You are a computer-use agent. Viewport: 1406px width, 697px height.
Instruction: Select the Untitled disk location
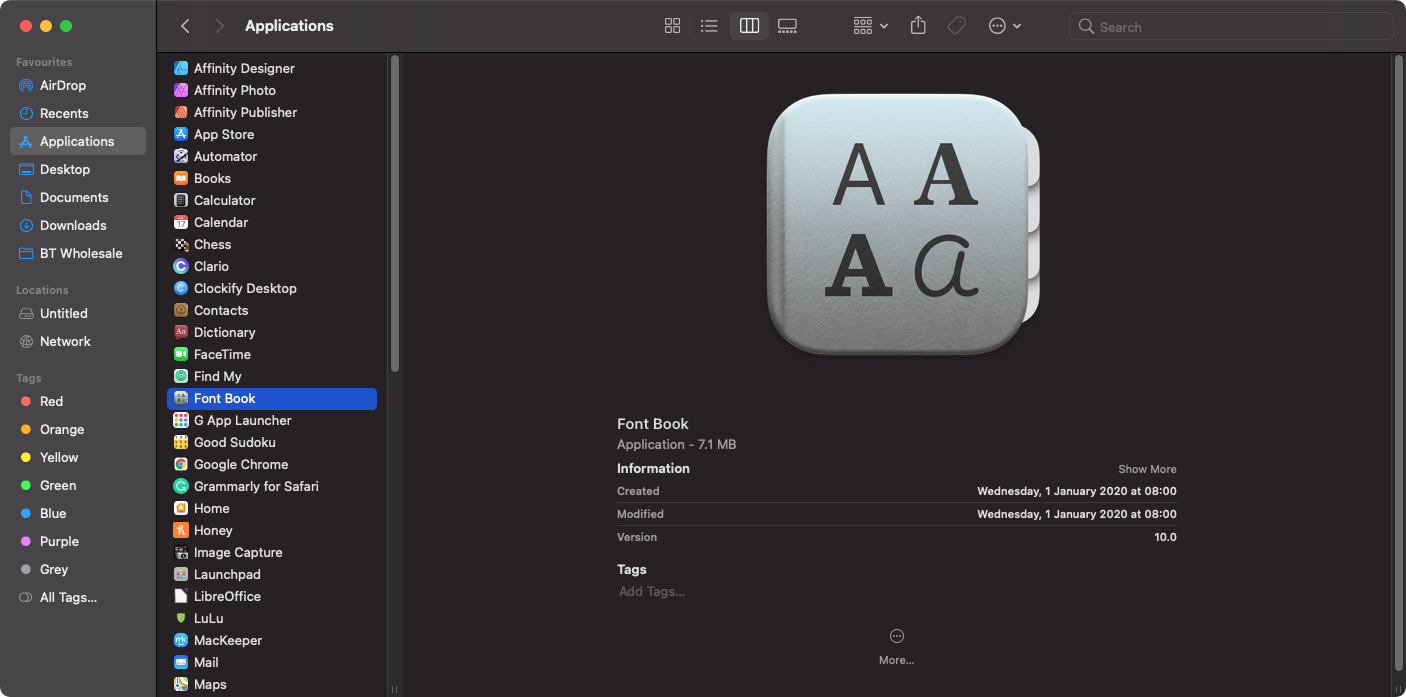pos(78,313)
